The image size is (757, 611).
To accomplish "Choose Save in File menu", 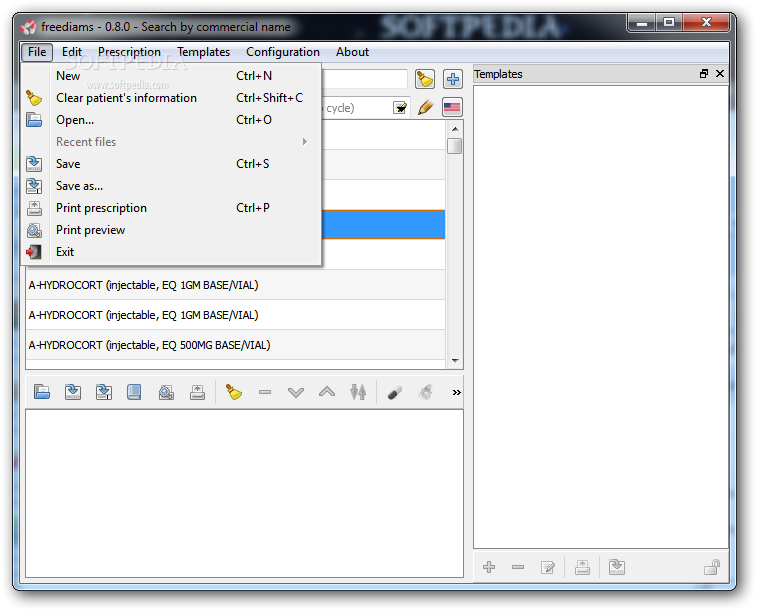I will tap(171, 164).
